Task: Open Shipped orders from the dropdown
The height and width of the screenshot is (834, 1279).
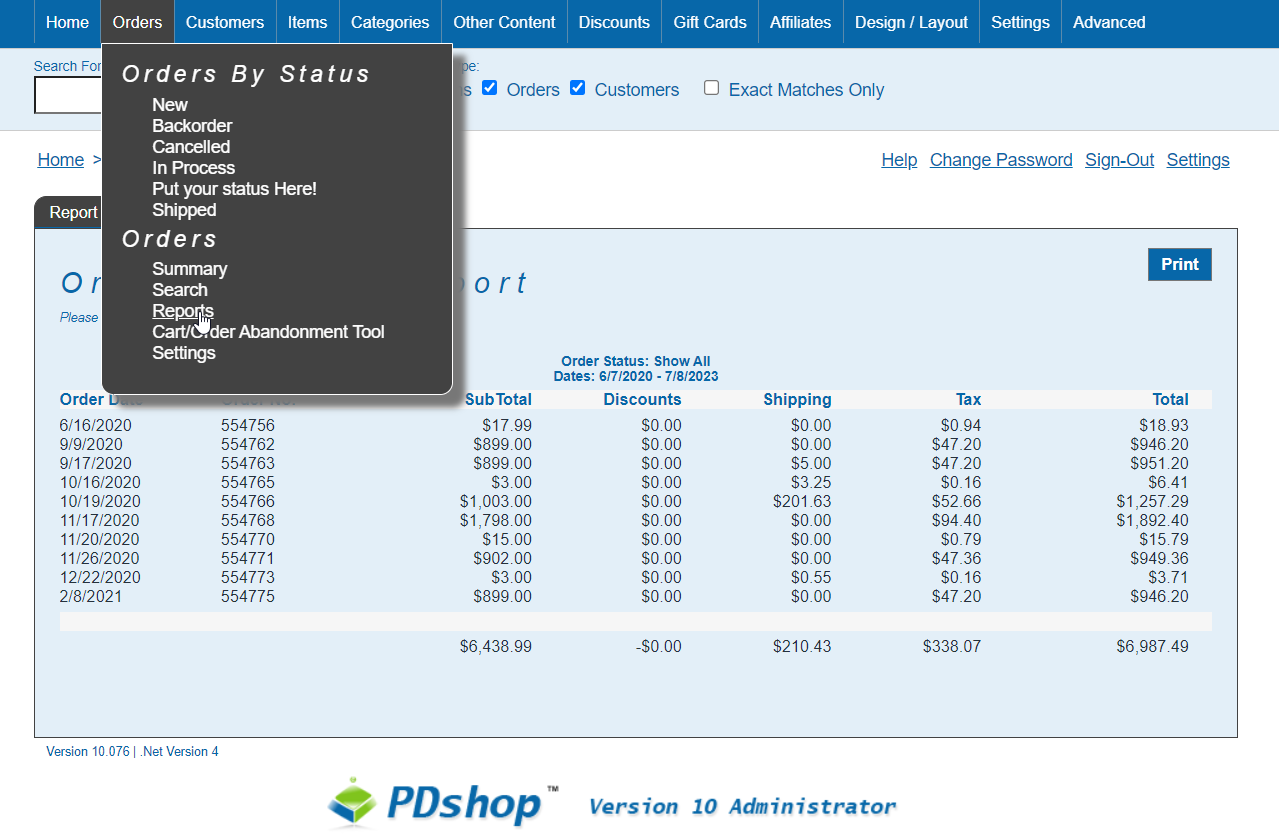Action: click(184, 210)
